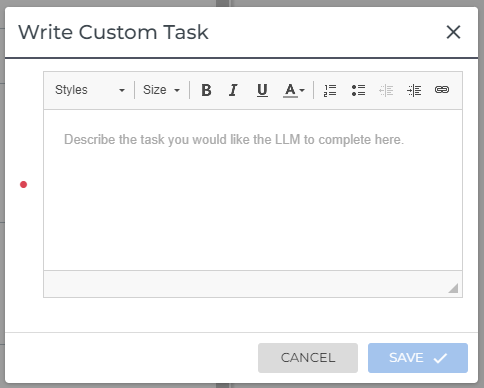
Task: Click the SAVE button
Action: coord(418,358)
